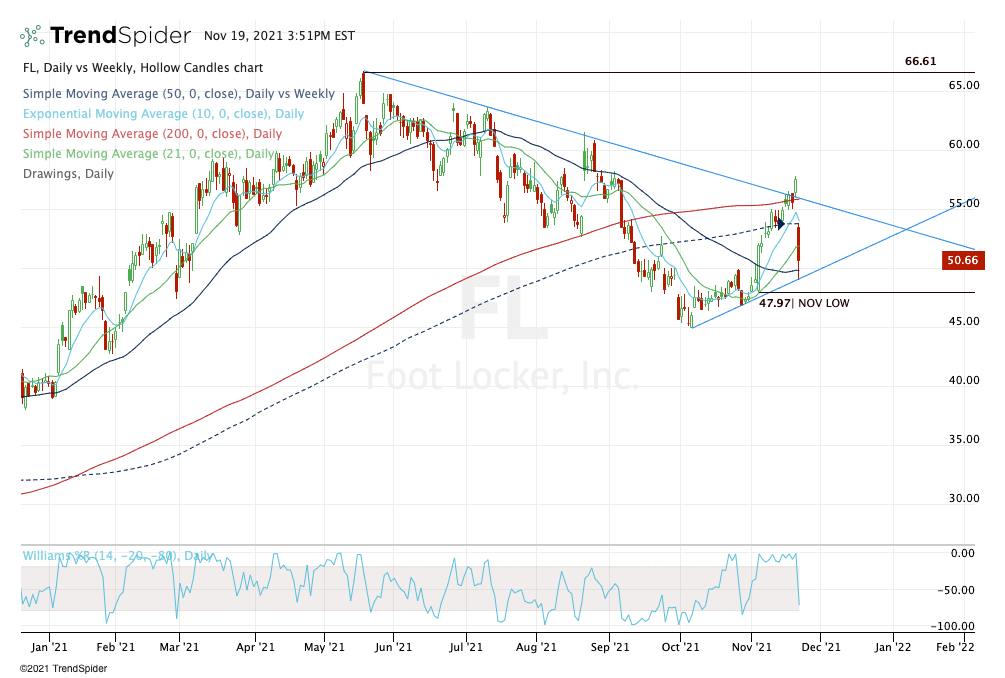The height and width of the screenshot is (678, 1005).
Task: Click the Apr '21 date axis label
Action: click(255, 647)
